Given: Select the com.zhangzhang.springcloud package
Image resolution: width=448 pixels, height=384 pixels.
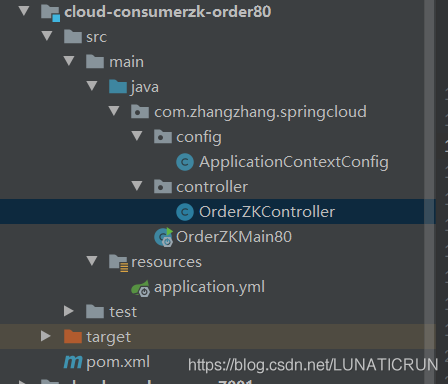Looking at the screenshot, I should 260,112.
